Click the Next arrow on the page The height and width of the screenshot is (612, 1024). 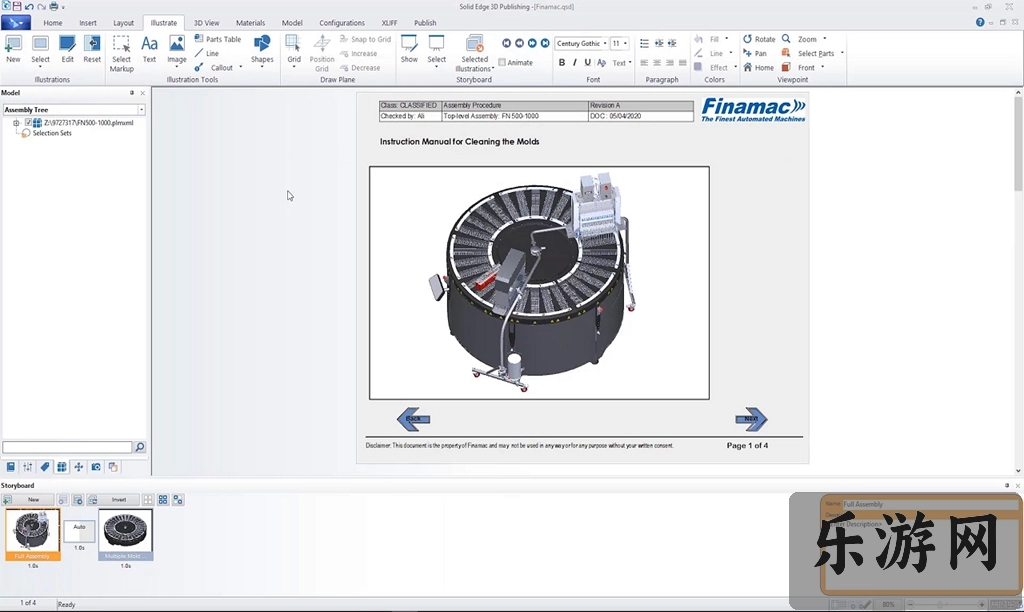tap(751, 419)
